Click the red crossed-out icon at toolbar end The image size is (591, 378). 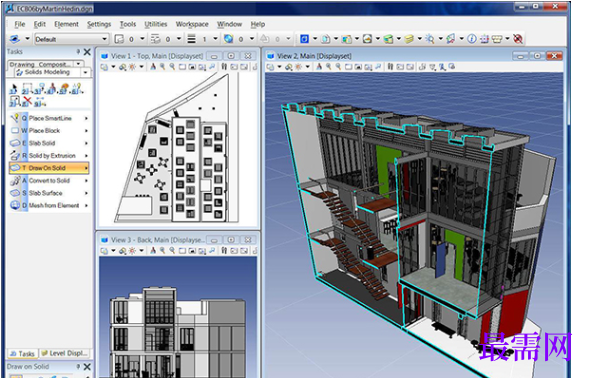click(518, 38)
